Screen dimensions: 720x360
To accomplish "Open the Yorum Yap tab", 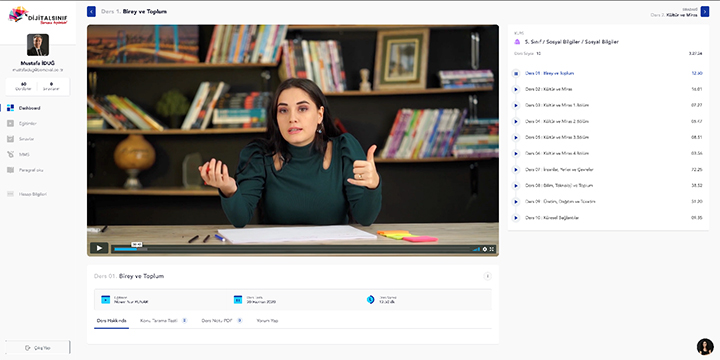I will (267, 321).
